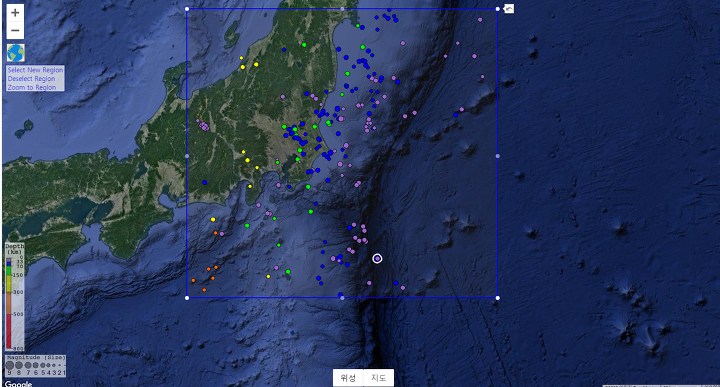Undo last region edit with arrow icon
720x387 pixels.
[509, 9]
